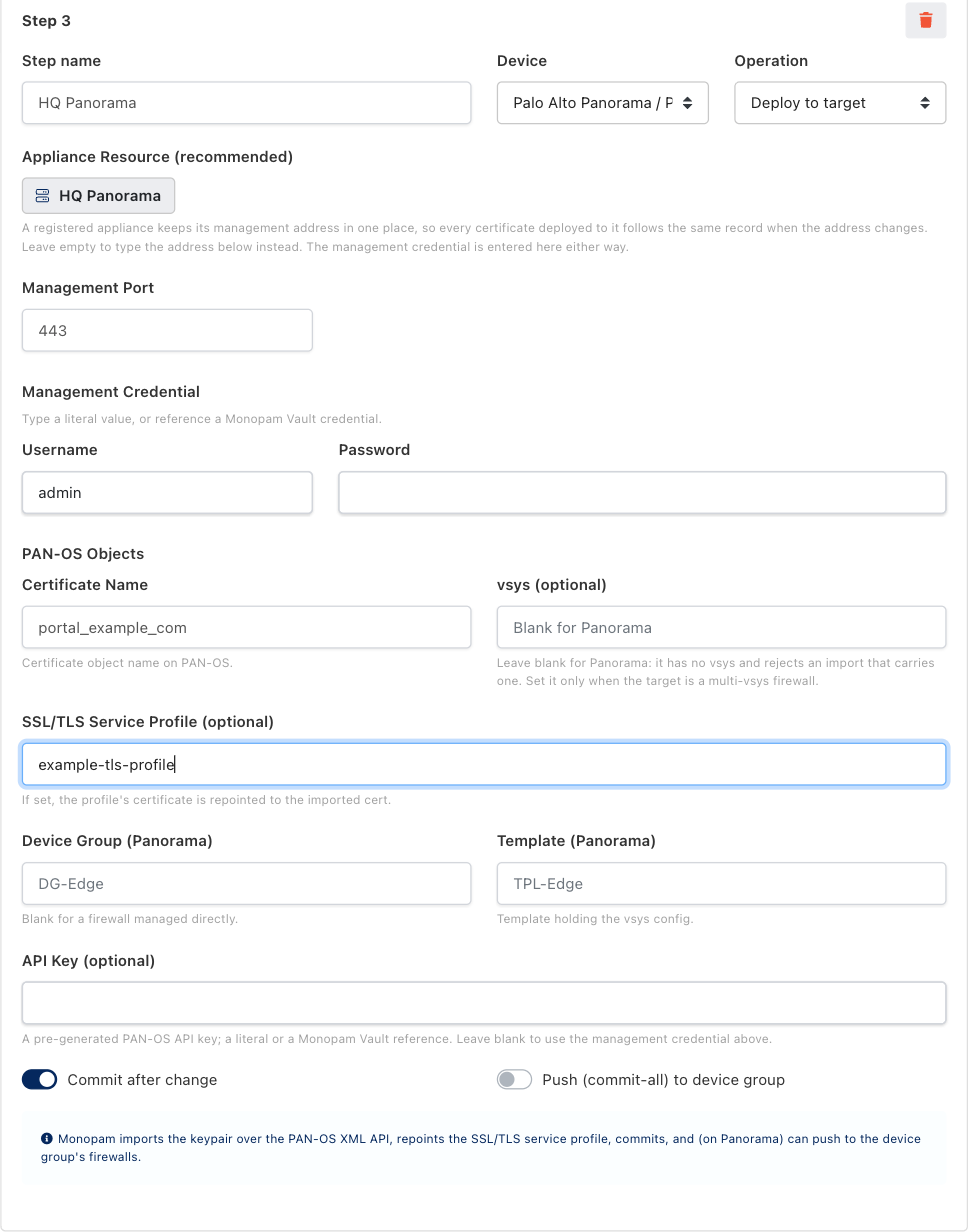Click the server icon in HQ Panorama chip
The image size is (974, 1232).
tap(42, 196)
